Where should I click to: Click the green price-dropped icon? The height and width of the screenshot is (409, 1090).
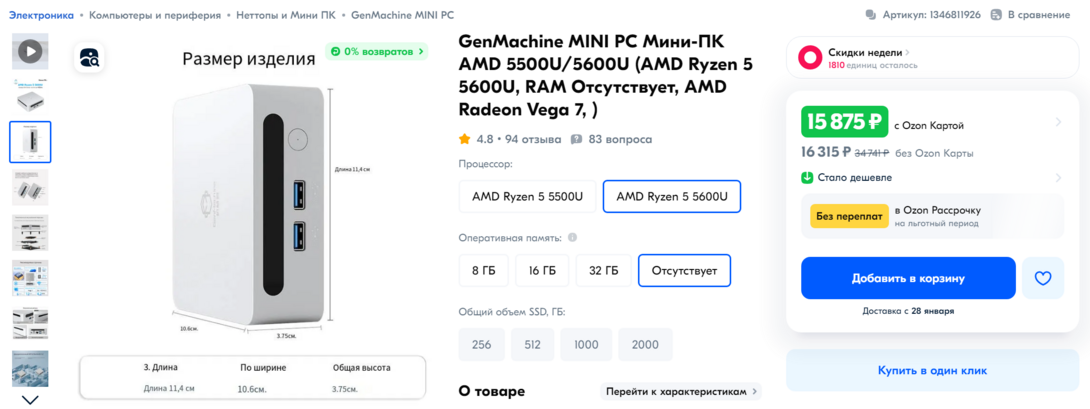tap(807, 178)
